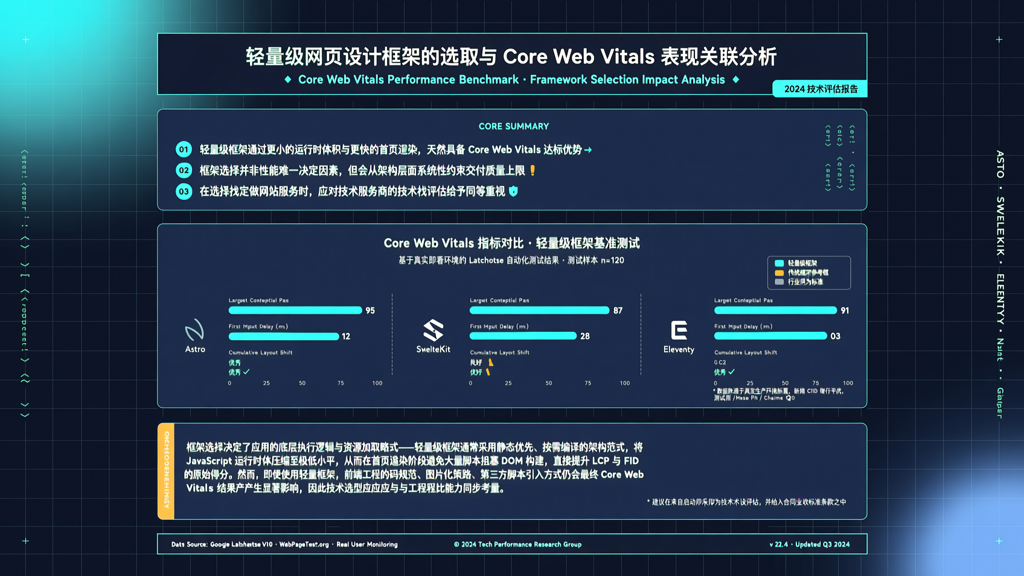Click Eleventy's First Input Delay bar
Viewport: 1024px width, 576px height.
(x=771, y=336)
